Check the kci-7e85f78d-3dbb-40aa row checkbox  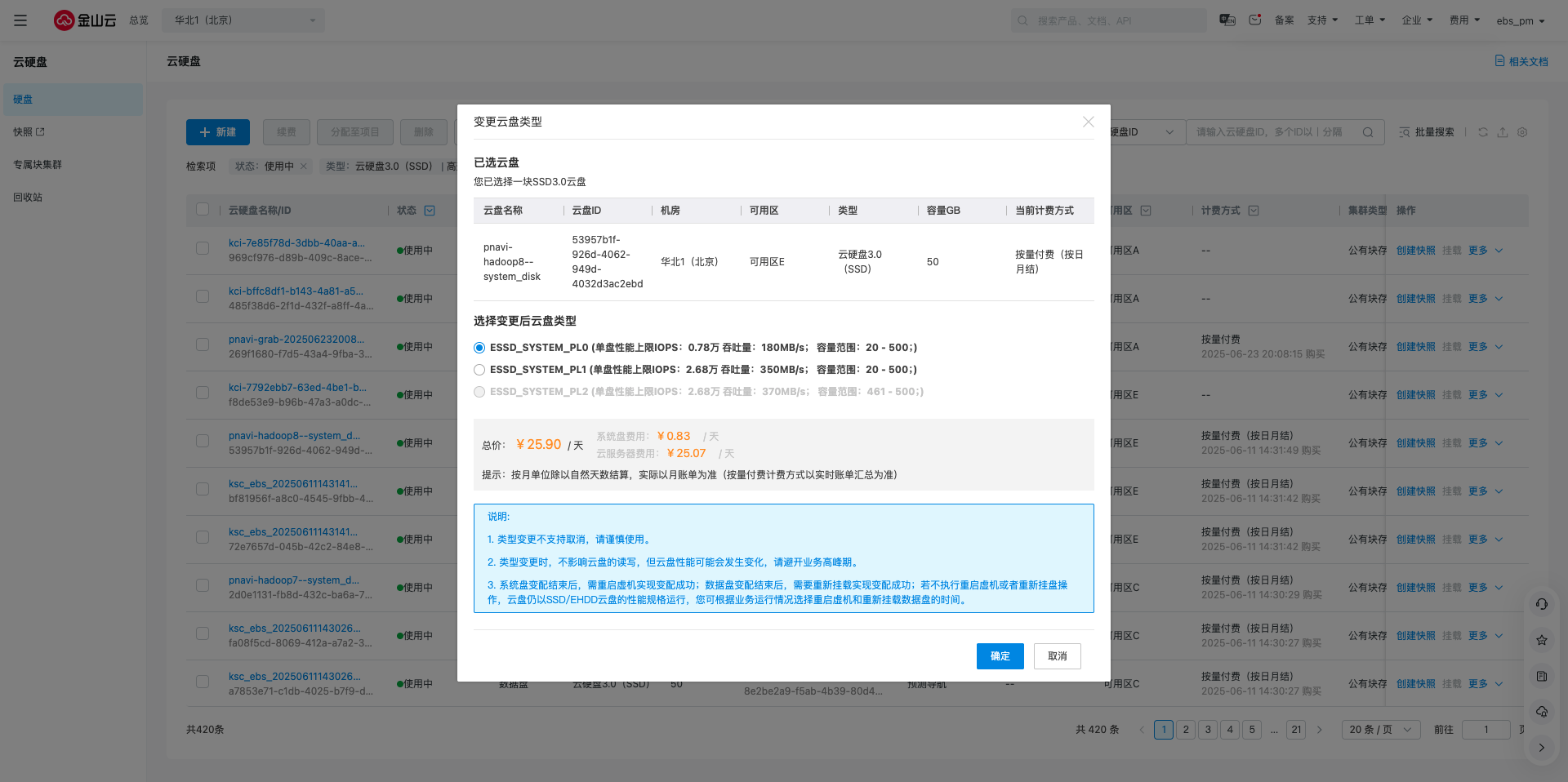(203, 248)
